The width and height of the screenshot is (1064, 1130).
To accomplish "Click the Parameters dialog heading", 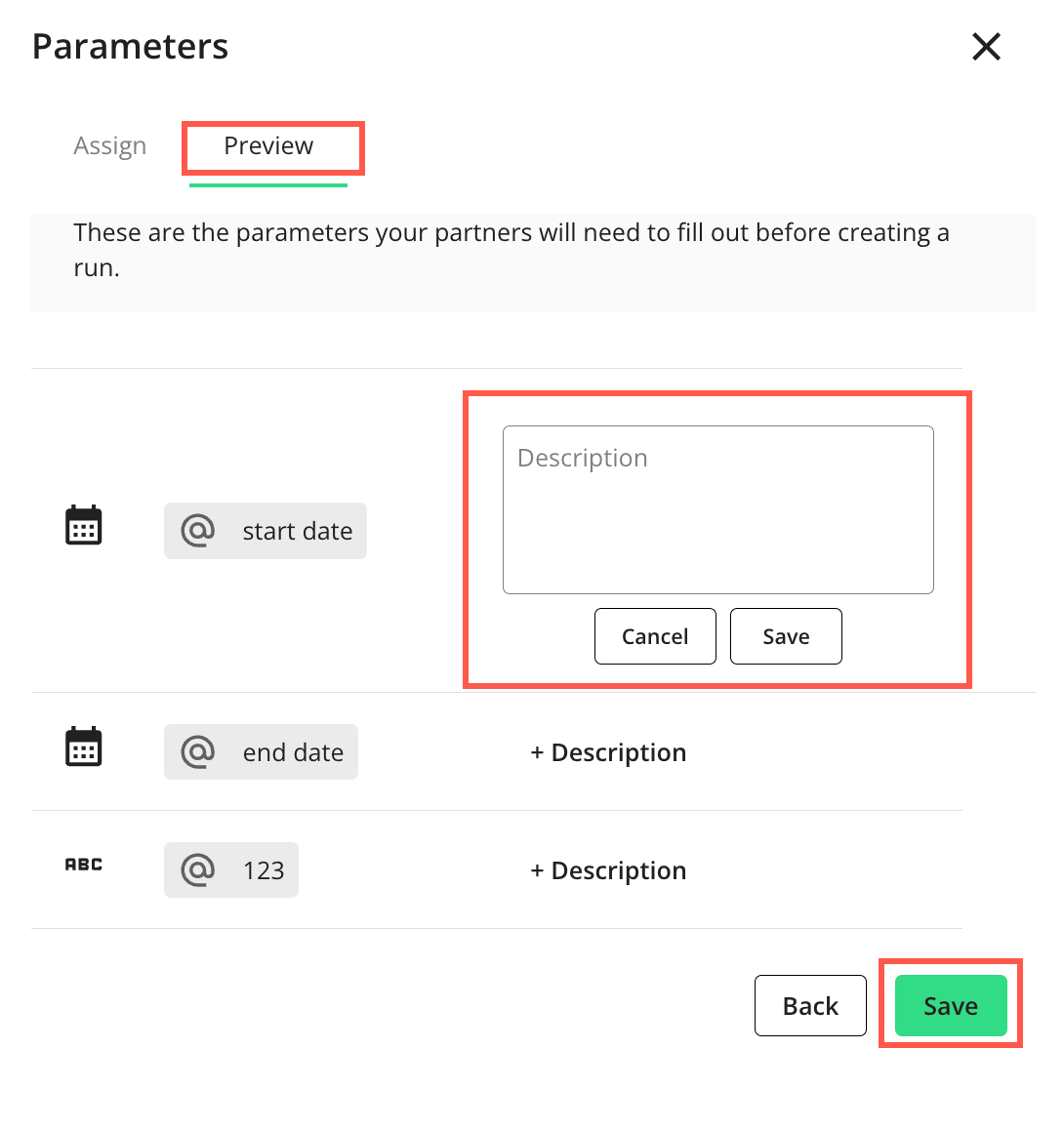I will tap(131, 47).
